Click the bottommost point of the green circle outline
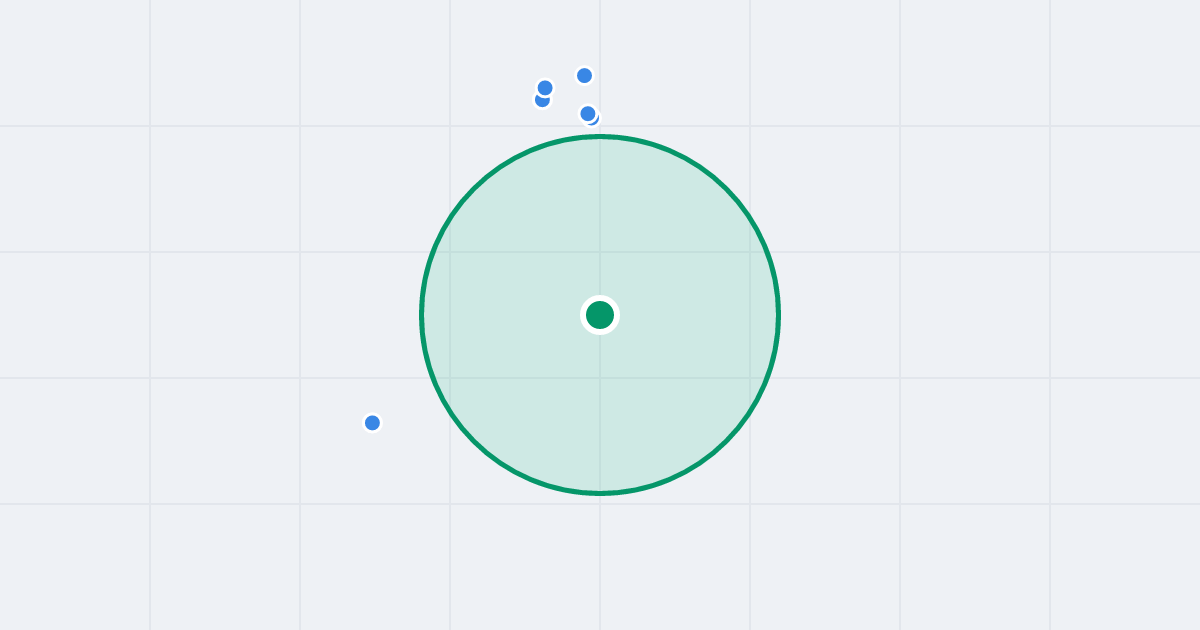Screen dimensions: 1200x630 click(600, 493)
